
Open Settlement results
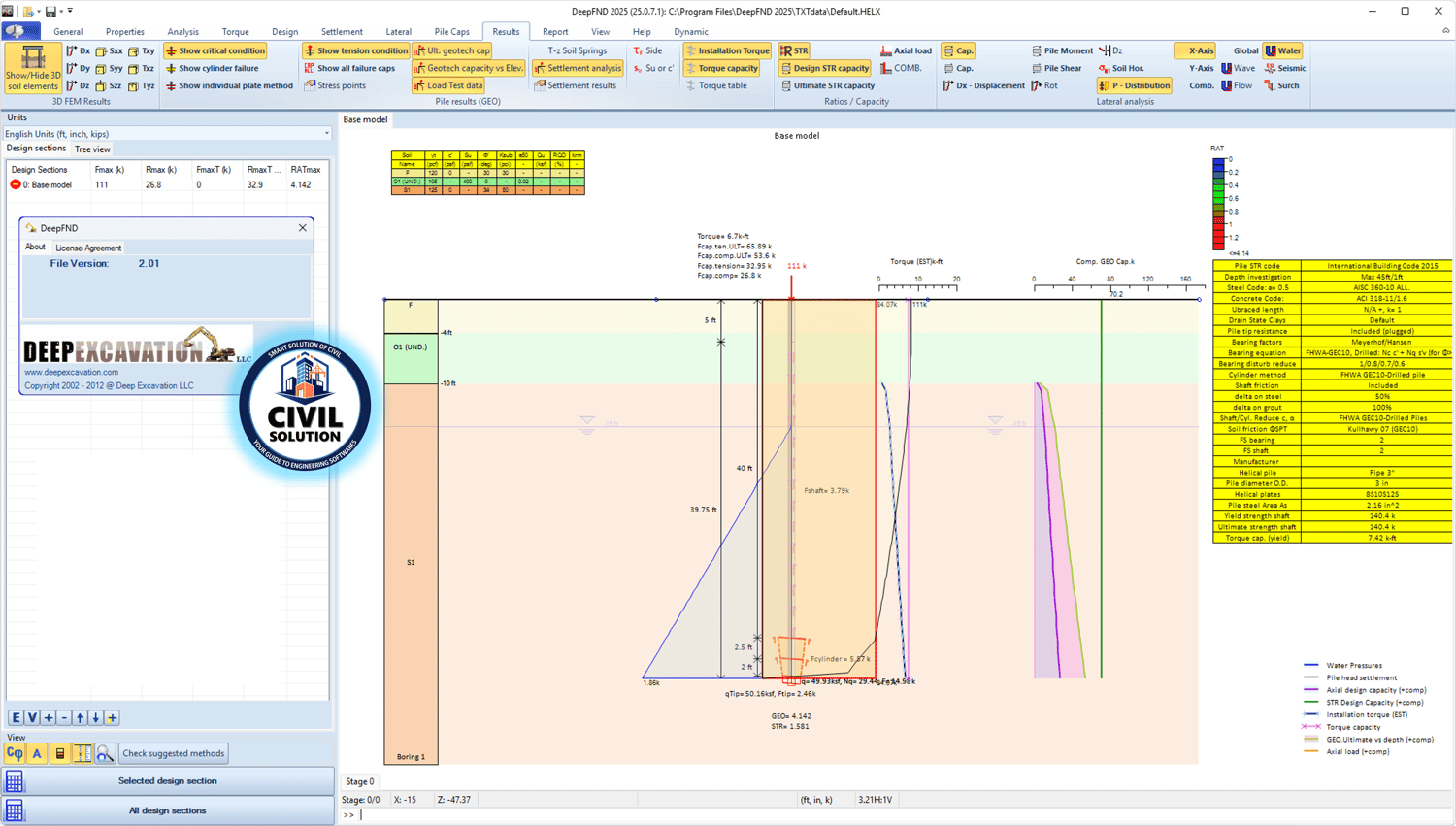[575, 85]
